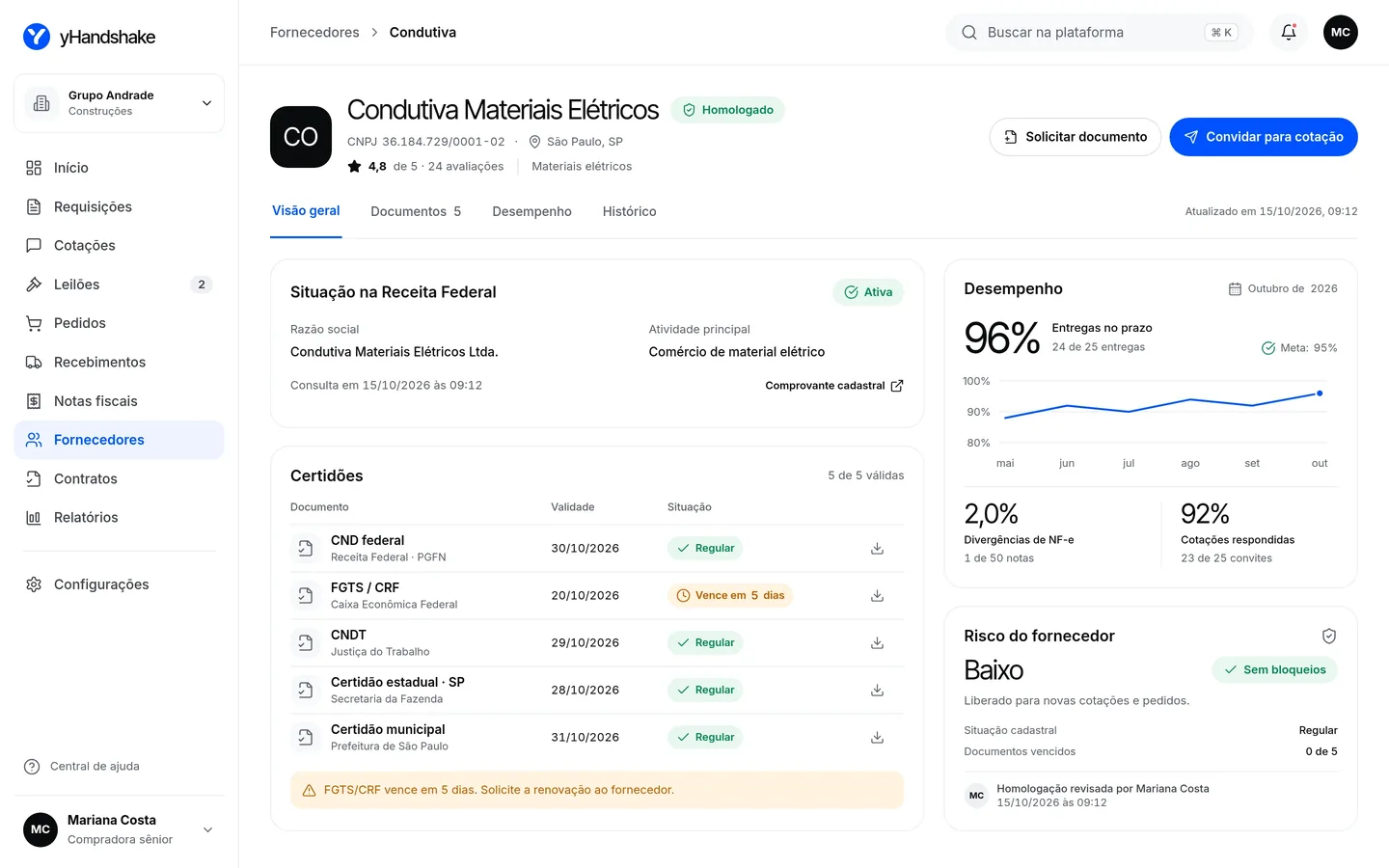
Task: Open Pedidos in the sidebar
Action: [x=119, y=323]
